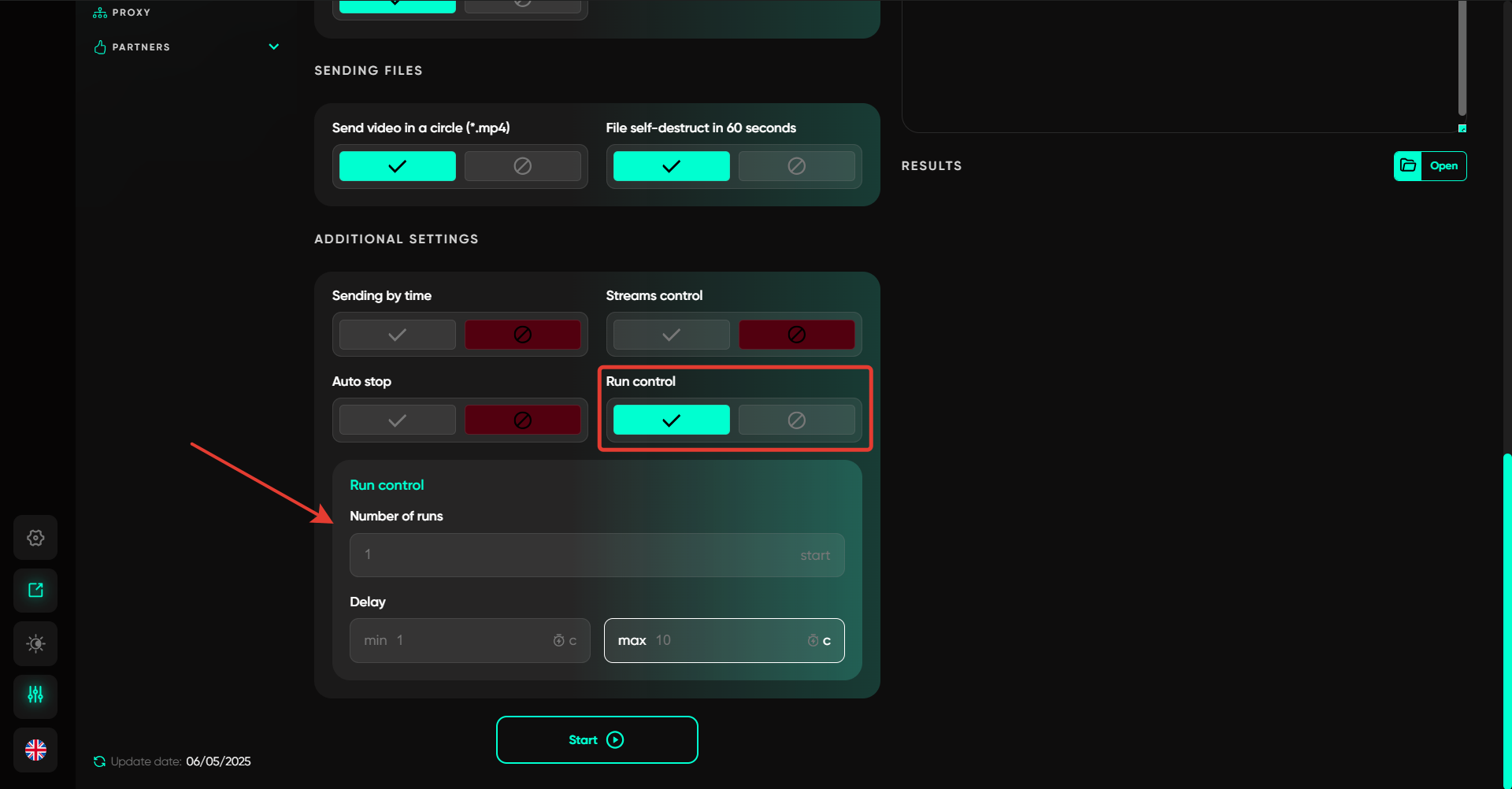The width and height of the screenshot is (1512, 789).
Task: Expand the Partners menu chevron
Action: point(274,47)
